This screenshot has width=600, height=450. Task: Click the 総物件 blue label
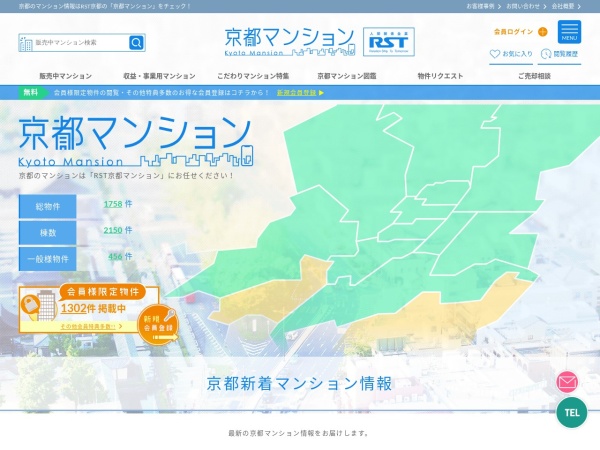tap(47, 207)
